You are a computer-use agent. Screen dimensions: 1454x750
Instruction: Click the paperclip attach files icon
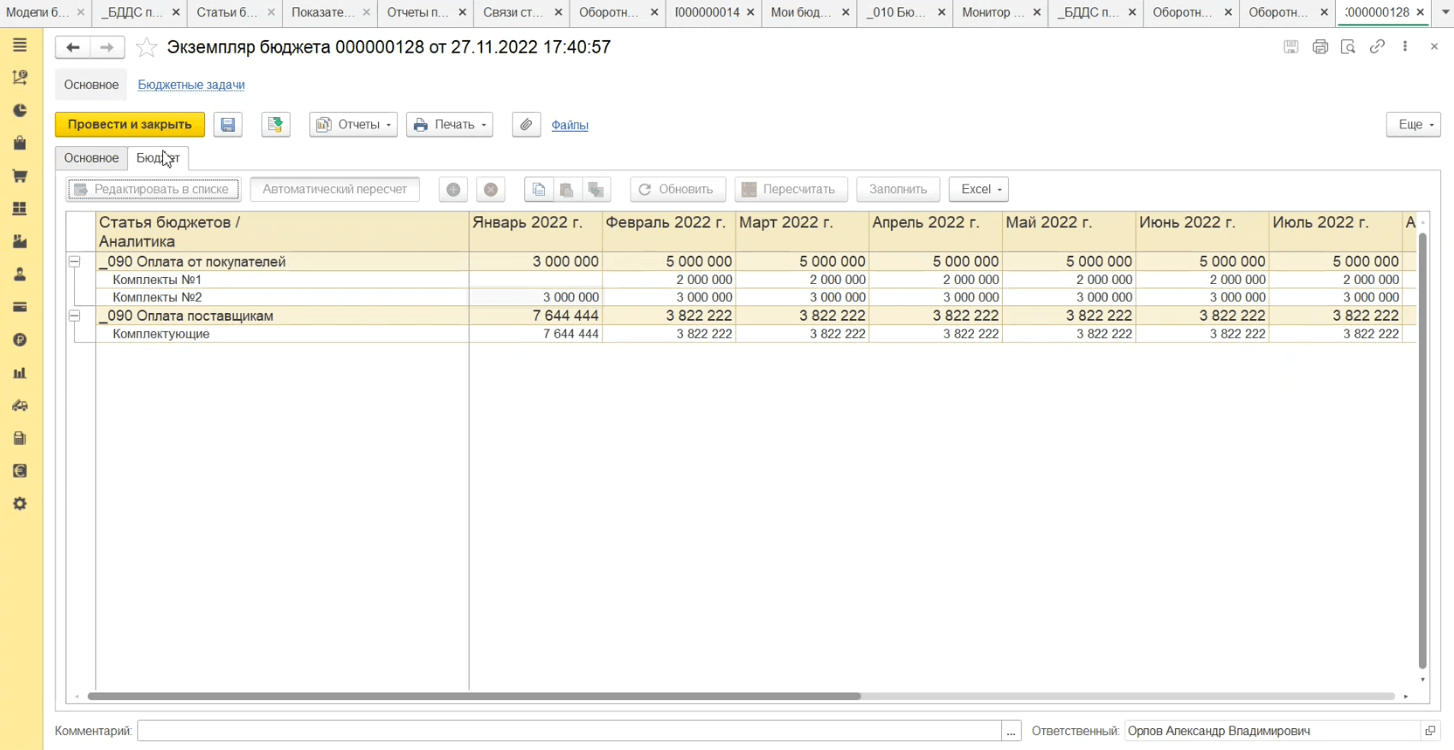point(527,125)
